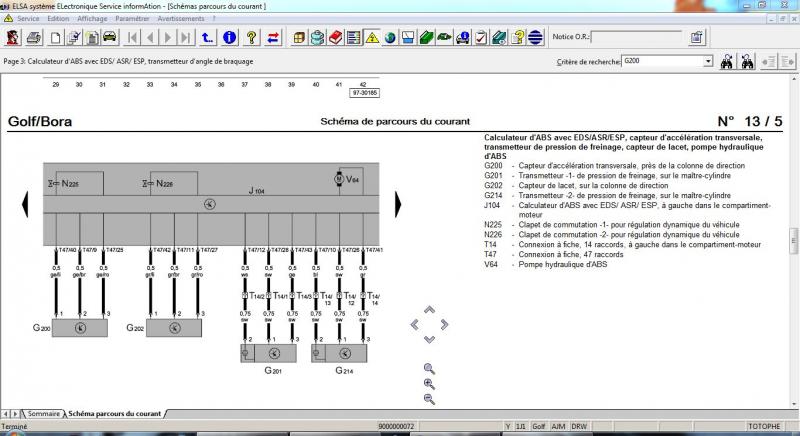Go to first page arrow
Viewport: 800px width, 436px height.
132,37
